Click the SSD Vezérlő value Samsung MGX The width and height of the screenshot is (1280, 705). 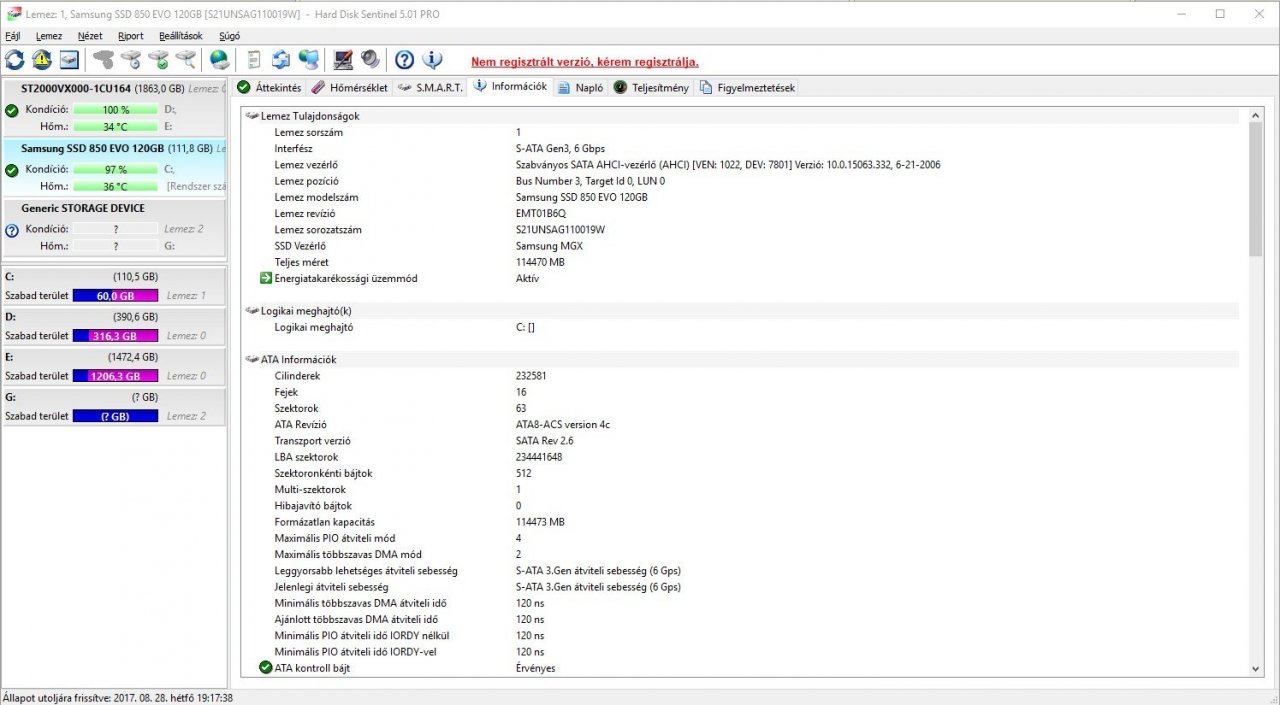click(549, 246)
